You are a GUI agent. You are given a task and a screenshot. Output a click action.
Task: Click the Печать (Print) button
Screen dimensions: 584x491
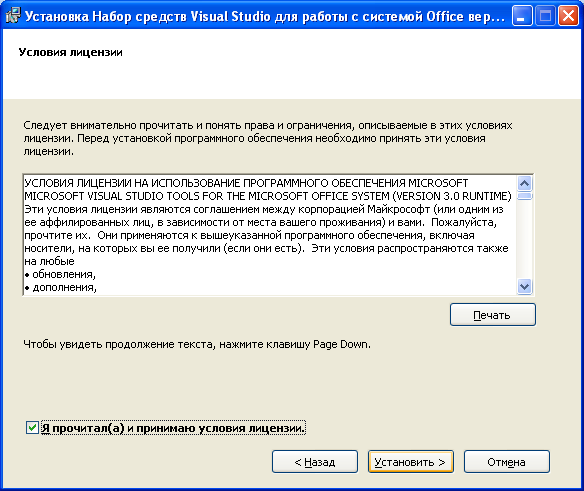pos(492,315)
